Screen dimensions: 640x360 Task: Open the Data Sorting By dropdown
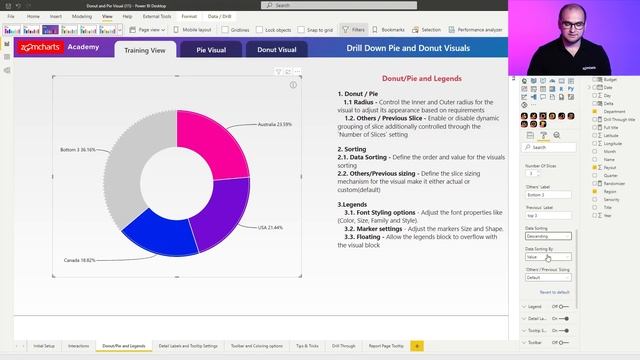(548, 257)
